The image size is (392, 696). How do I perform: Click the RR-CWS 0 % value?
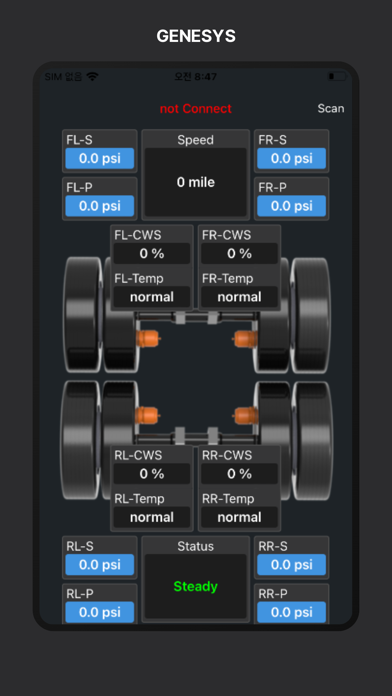pyautogui.click(x=240, y=474)
